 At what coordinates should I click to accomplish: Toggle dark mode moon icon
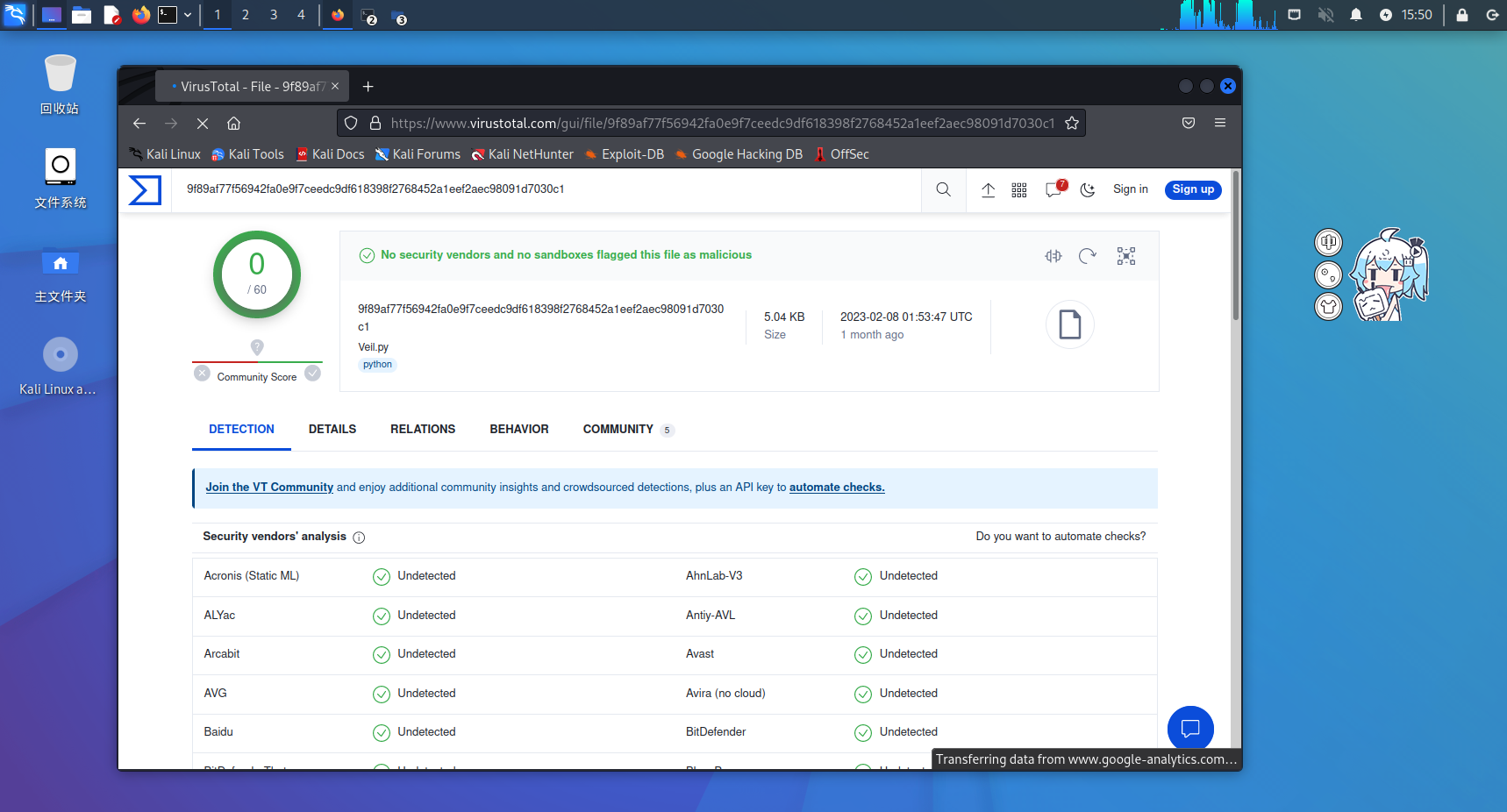[1088, 189]
